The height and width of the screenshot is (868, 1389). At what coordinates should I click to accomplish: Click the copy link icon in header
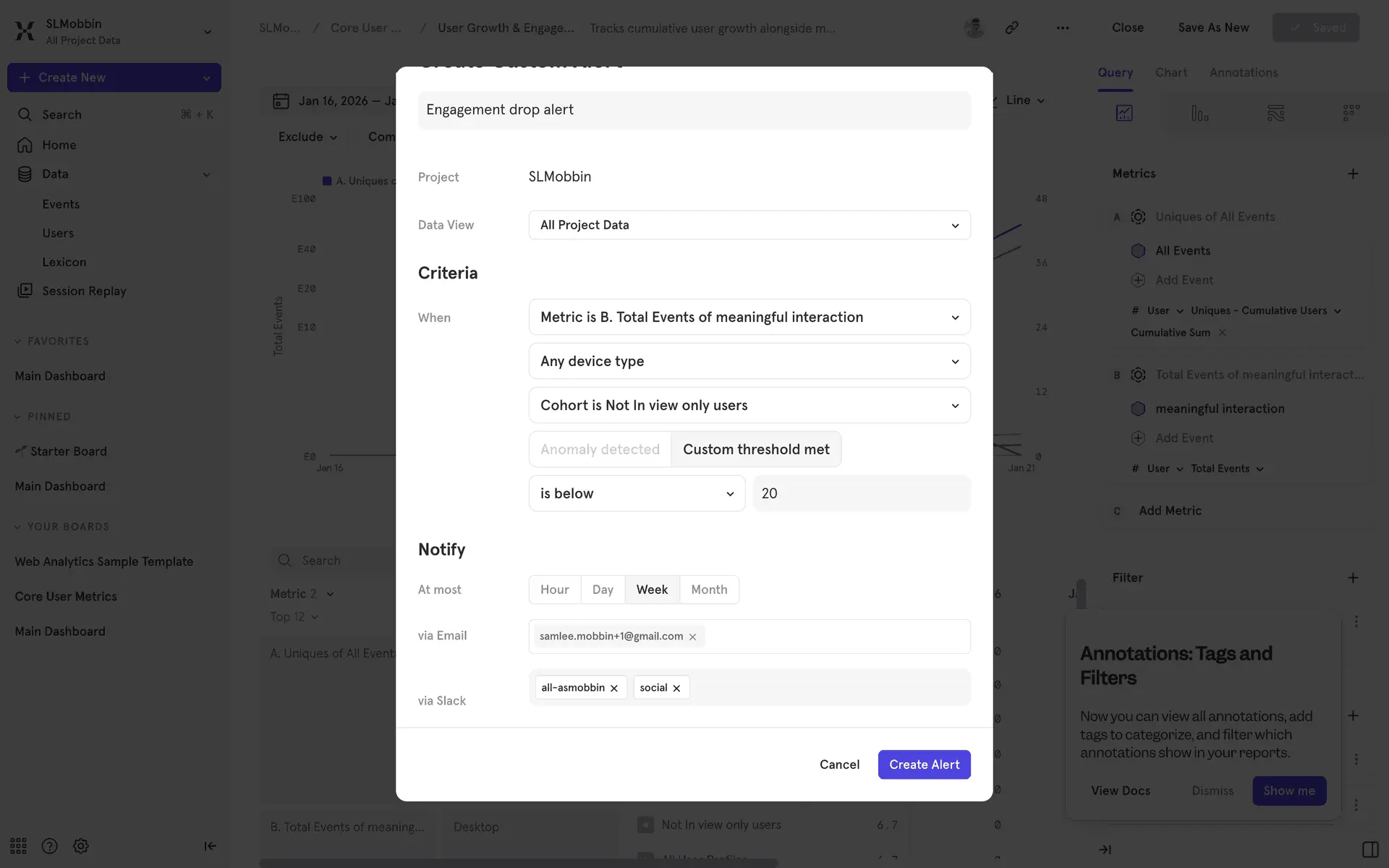pyautogui.click(x=1011, y=27)
